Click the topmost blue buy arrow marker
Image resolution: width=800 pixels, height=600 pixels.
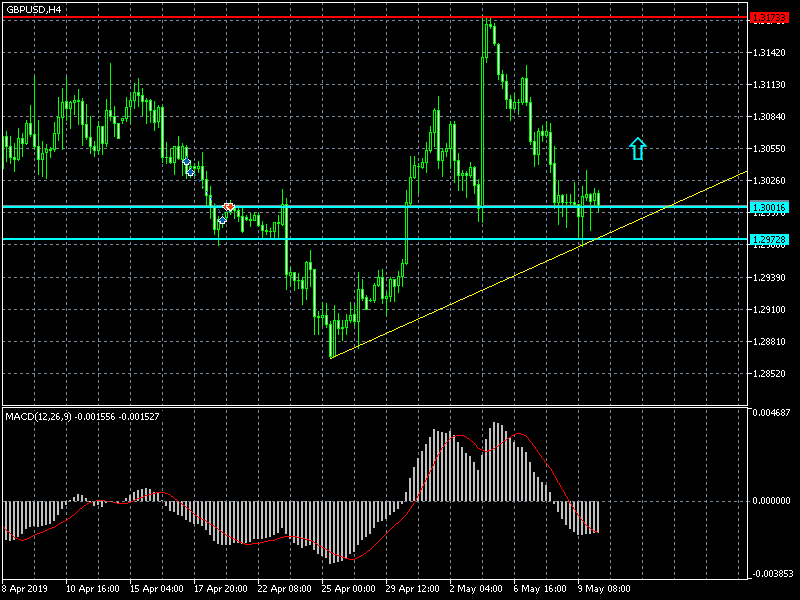186,161
